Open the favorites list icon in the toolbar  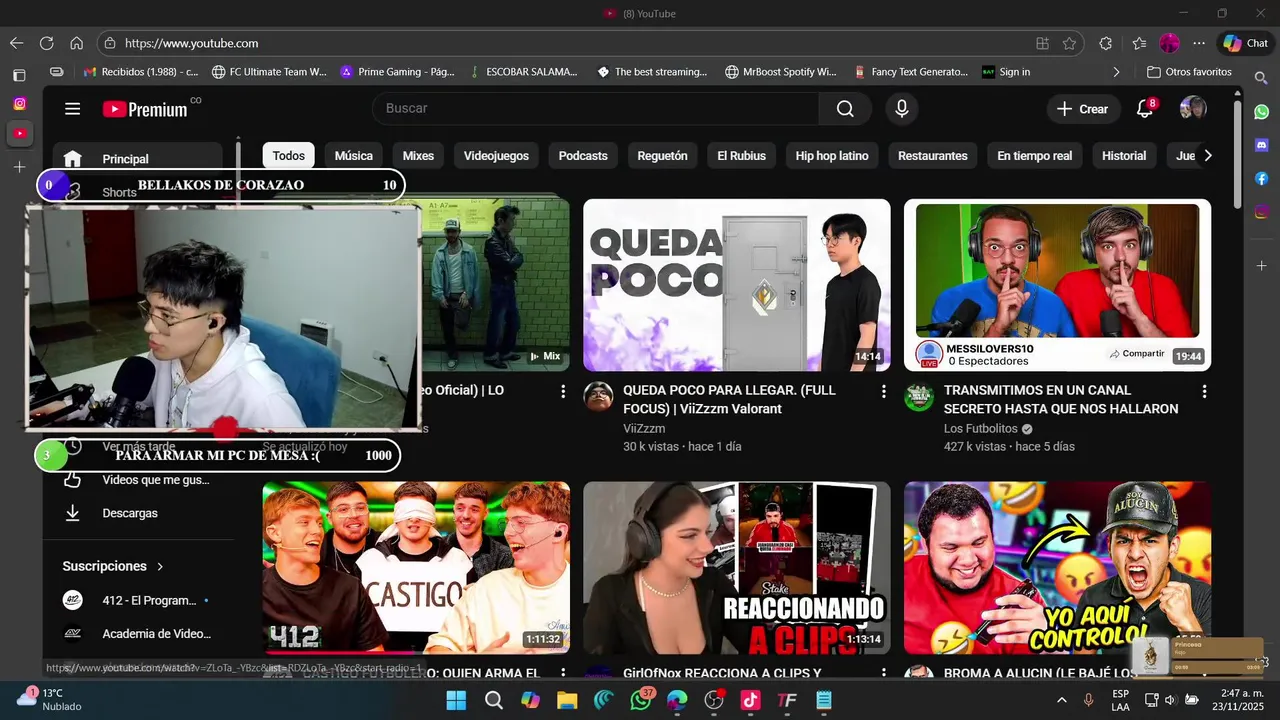click(x=1139, y=43)
